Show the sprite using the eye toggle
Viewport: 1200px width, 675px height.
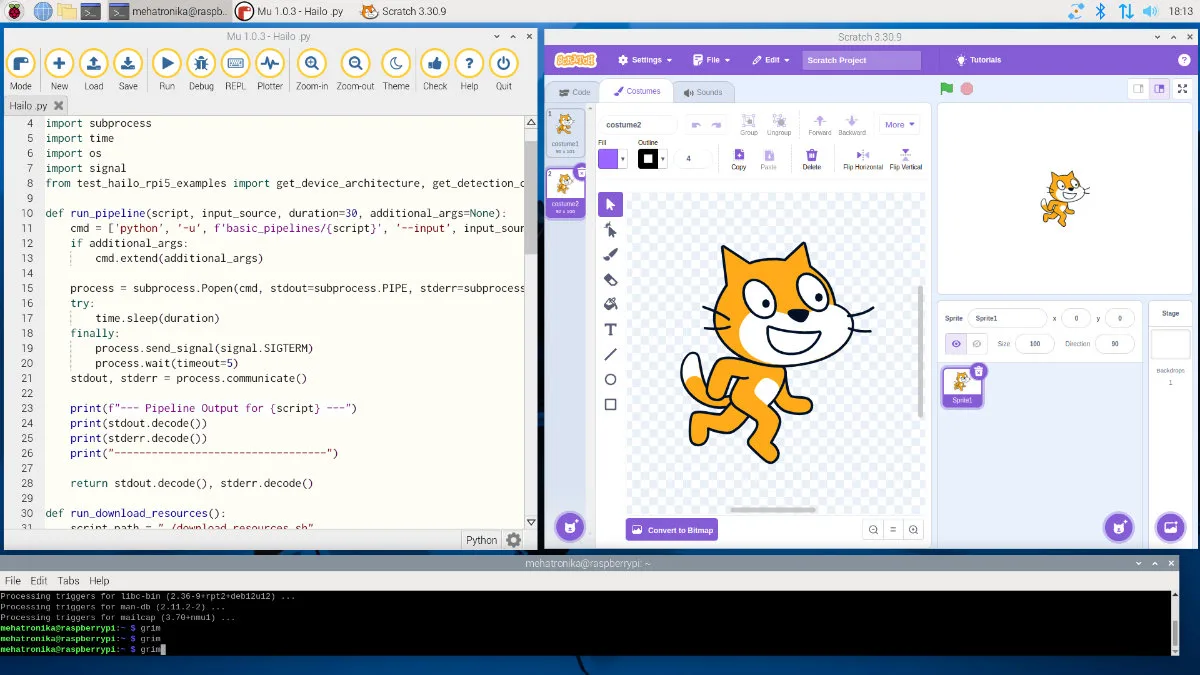[957, 344]
